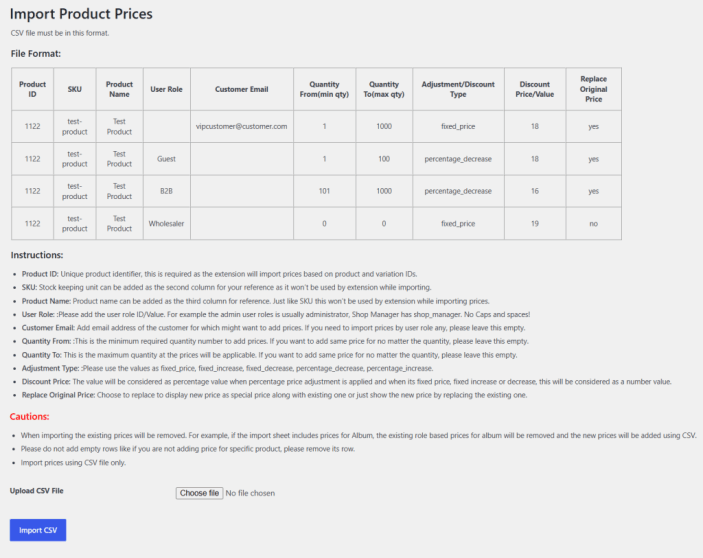Select the Discount Price/Value header
Image resolution: width=703 pixels, height=558 pixels.
pyautogui.click(x=535, y=89)
